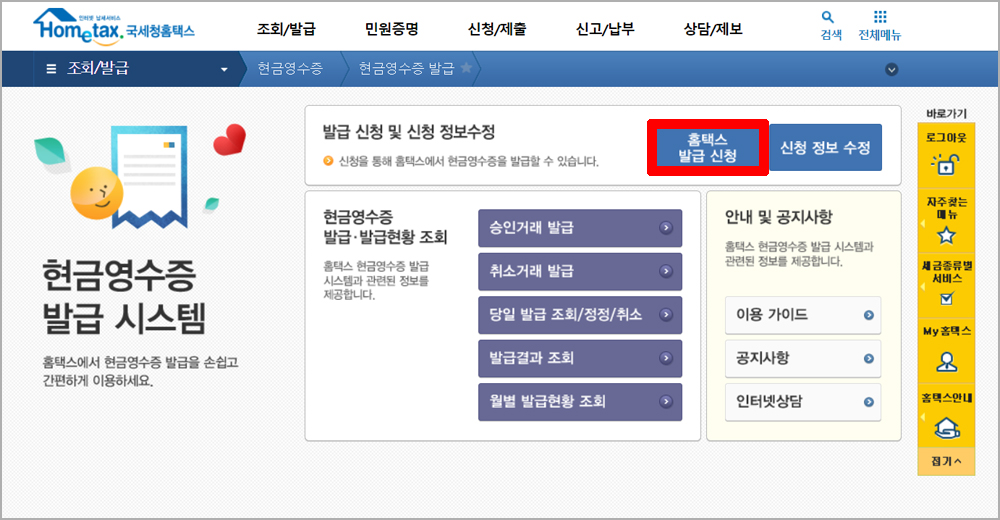Toggle favorite star next to 현금영수증 발급
Screen dimensions: 1000x520
466,67
